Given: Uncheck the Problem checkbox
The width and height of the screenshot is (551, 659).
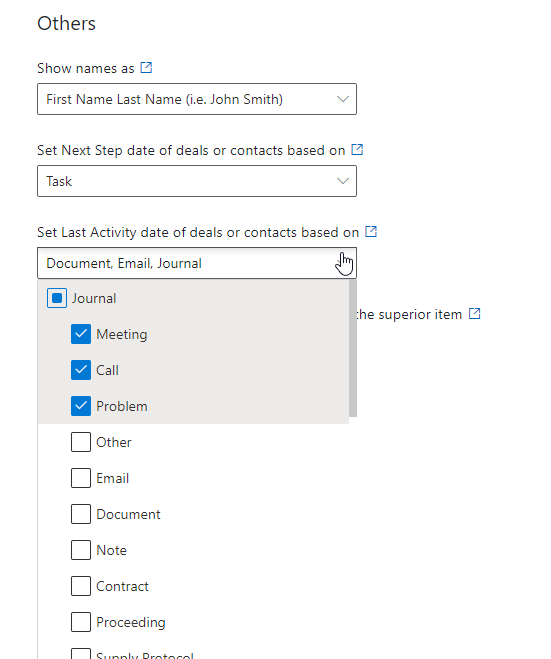Looking at the screenshot, I should 81,406.
